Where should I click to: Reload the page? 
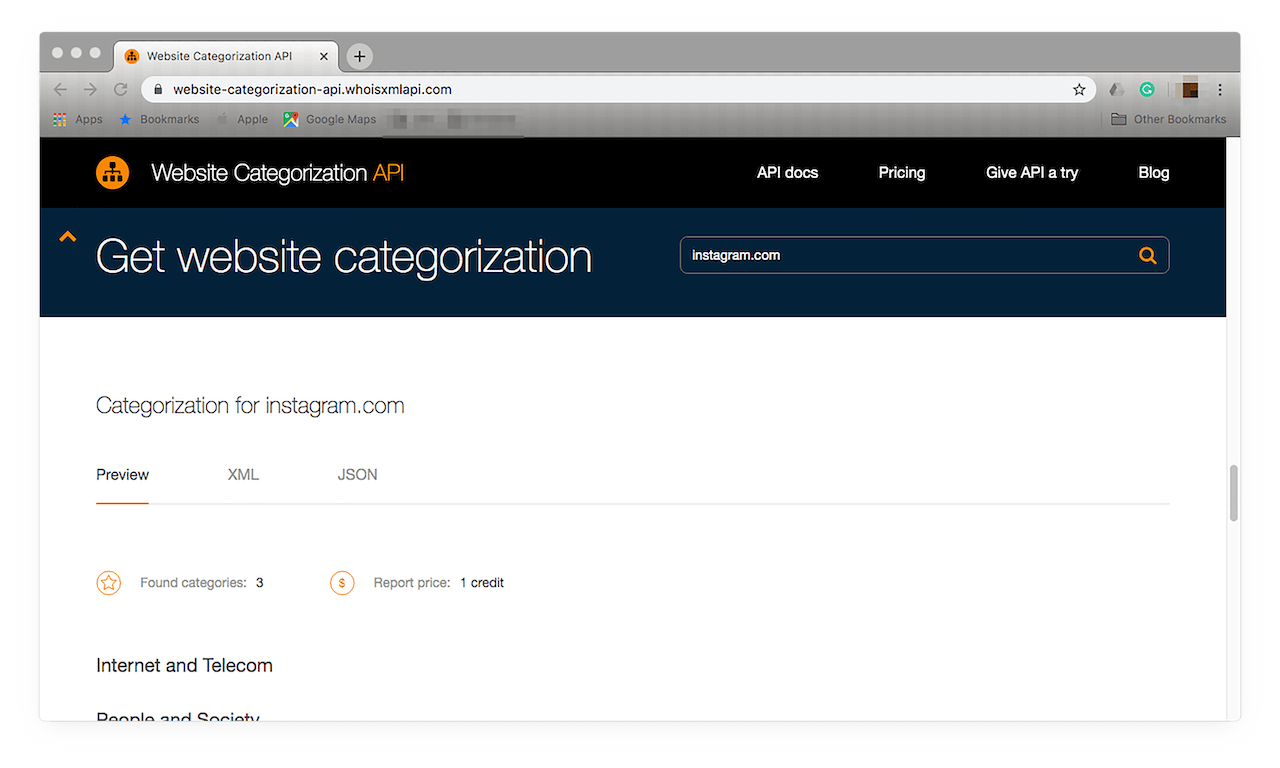[x=121, y=90]
